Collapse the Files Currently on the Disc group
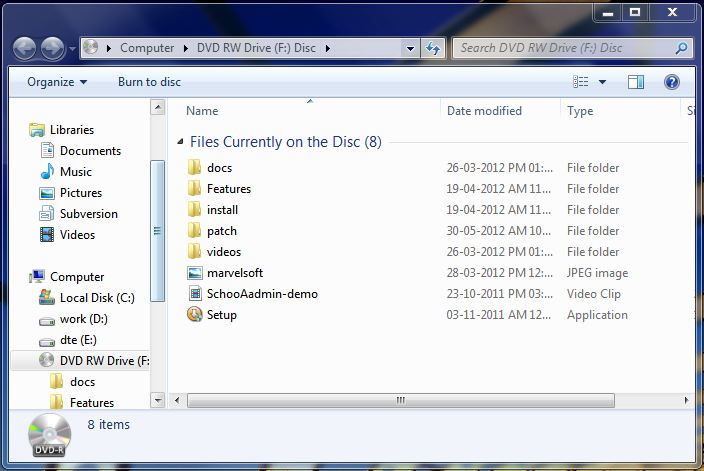 coord(180,143)
